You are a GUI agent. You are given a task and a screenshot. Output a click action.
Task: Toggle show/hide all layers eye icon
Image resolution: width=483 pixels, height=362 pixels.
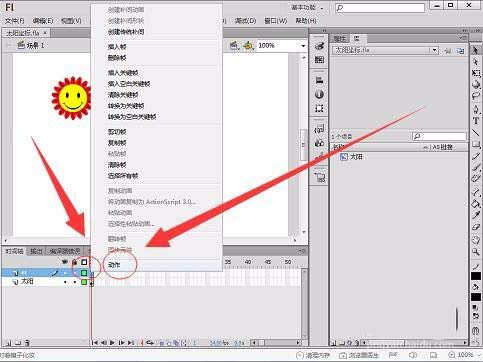(x=65, y=262)
